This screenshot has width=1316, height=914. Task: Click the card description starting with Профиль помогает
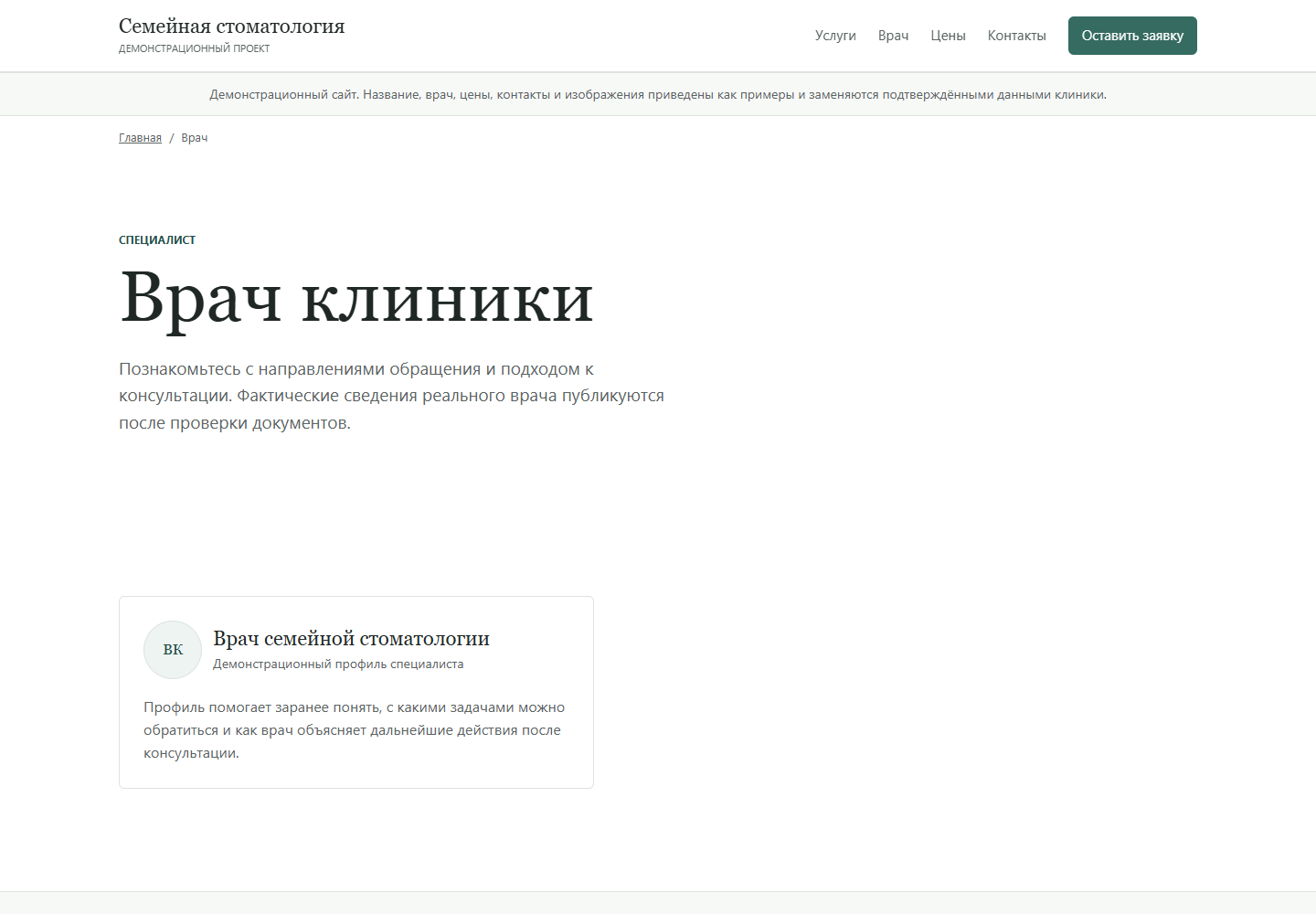point(354,730)
